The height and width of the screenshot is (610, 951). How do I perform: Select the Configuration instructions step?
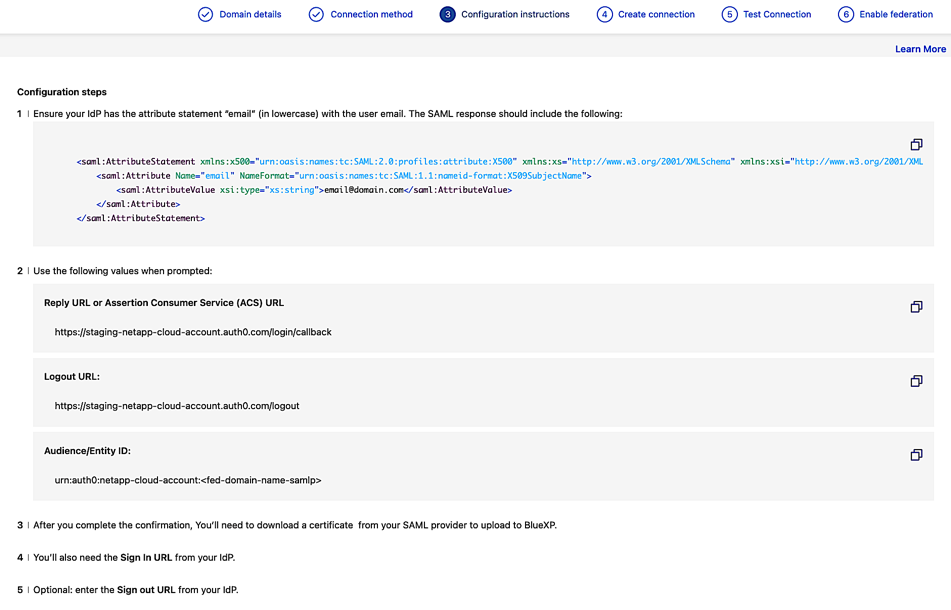(515, 15)
